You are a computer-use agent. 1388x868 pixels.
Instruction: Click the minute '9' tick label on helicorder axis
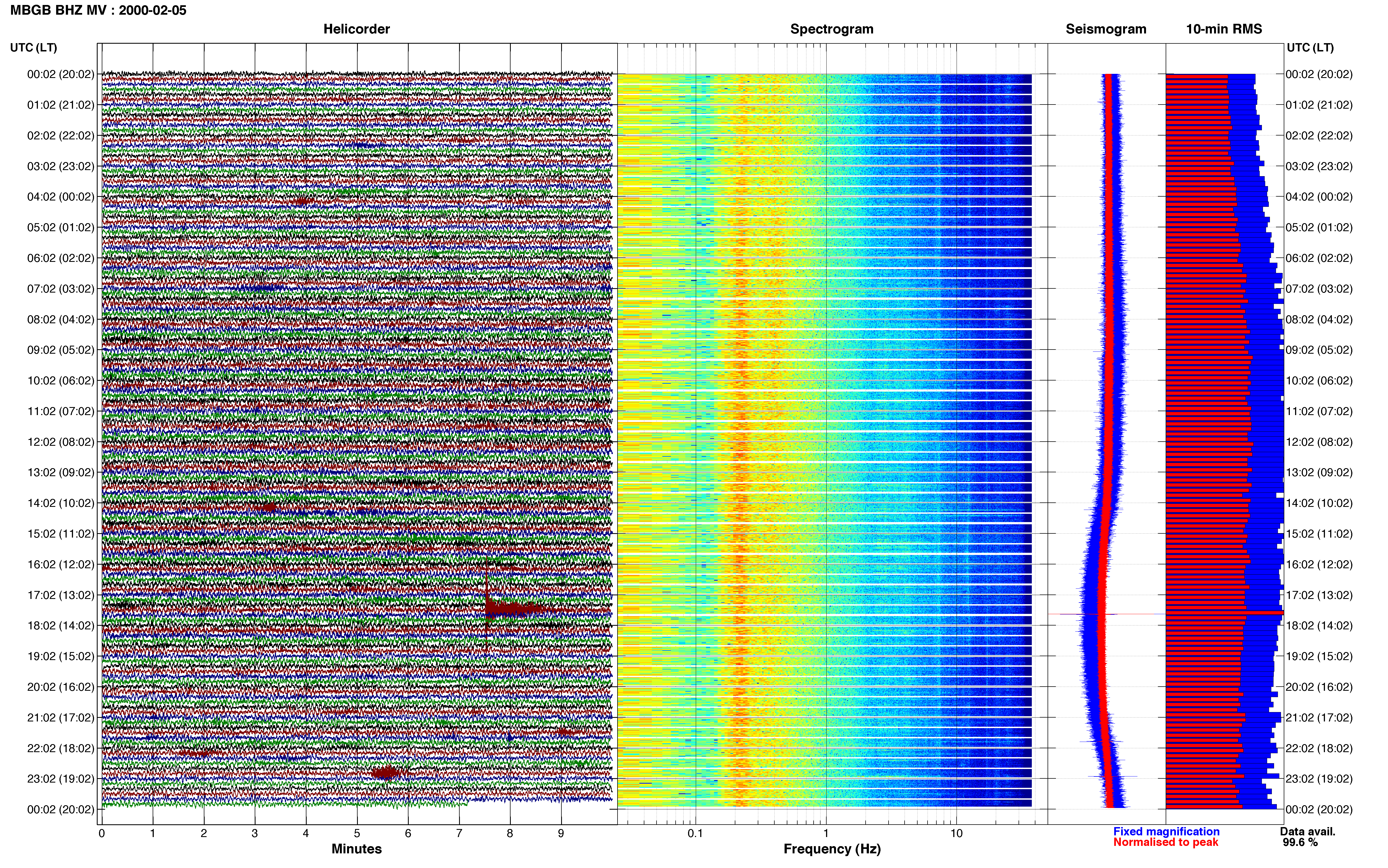(x=561, y=833)
